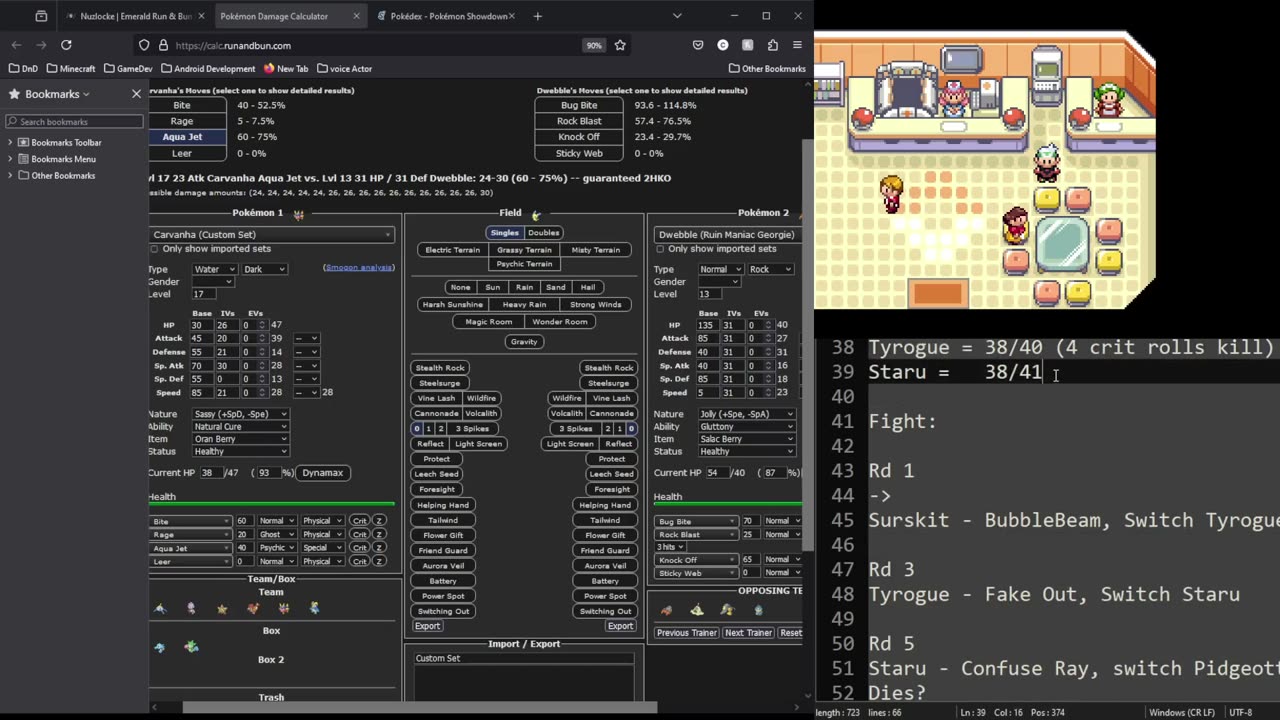Switch to the Pokédex - Pokémon Showdown tab
1280x720 pixels.
[446, 16]
